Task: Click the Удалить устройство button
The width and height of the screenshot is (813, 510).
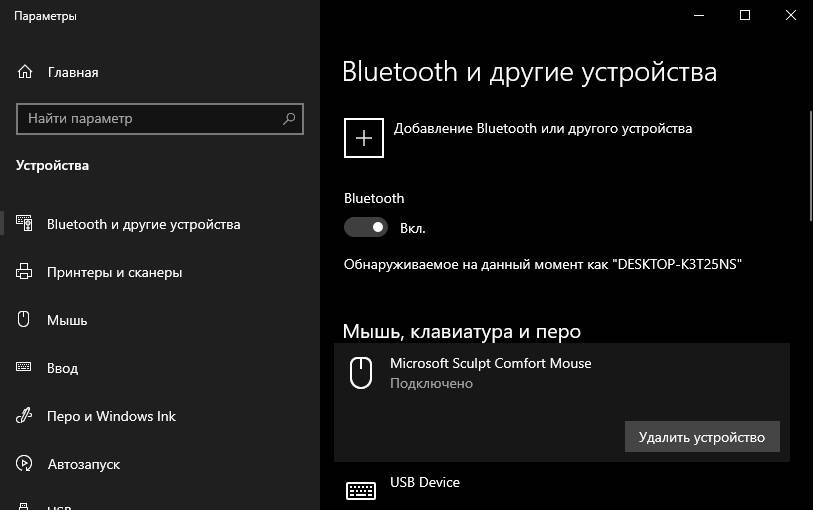Action: (x=701, y=437)
